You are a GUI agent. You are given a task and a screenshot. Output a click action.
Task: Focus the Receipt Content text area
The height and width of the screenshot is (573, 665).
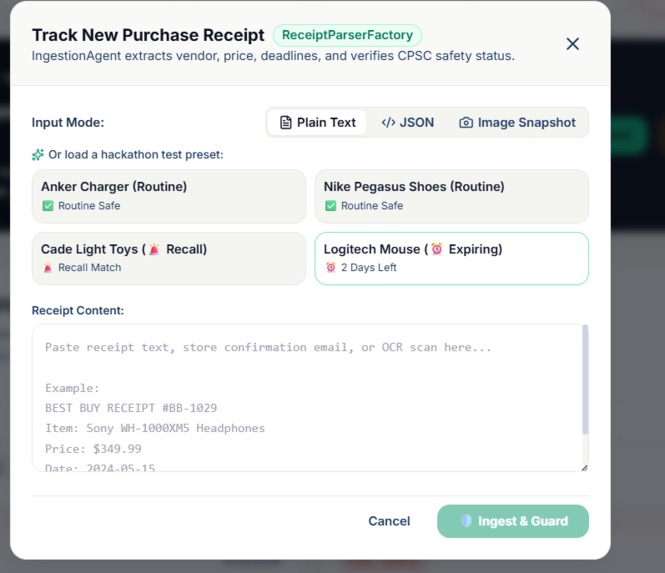coord(310,398)
